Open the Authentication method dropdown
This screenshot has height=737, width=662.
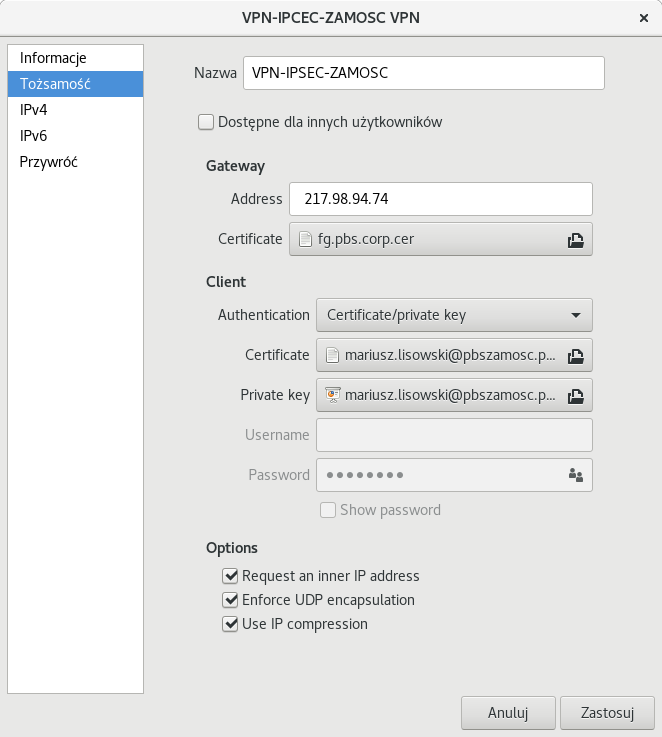pyautogui.click(x=454, y=315)
